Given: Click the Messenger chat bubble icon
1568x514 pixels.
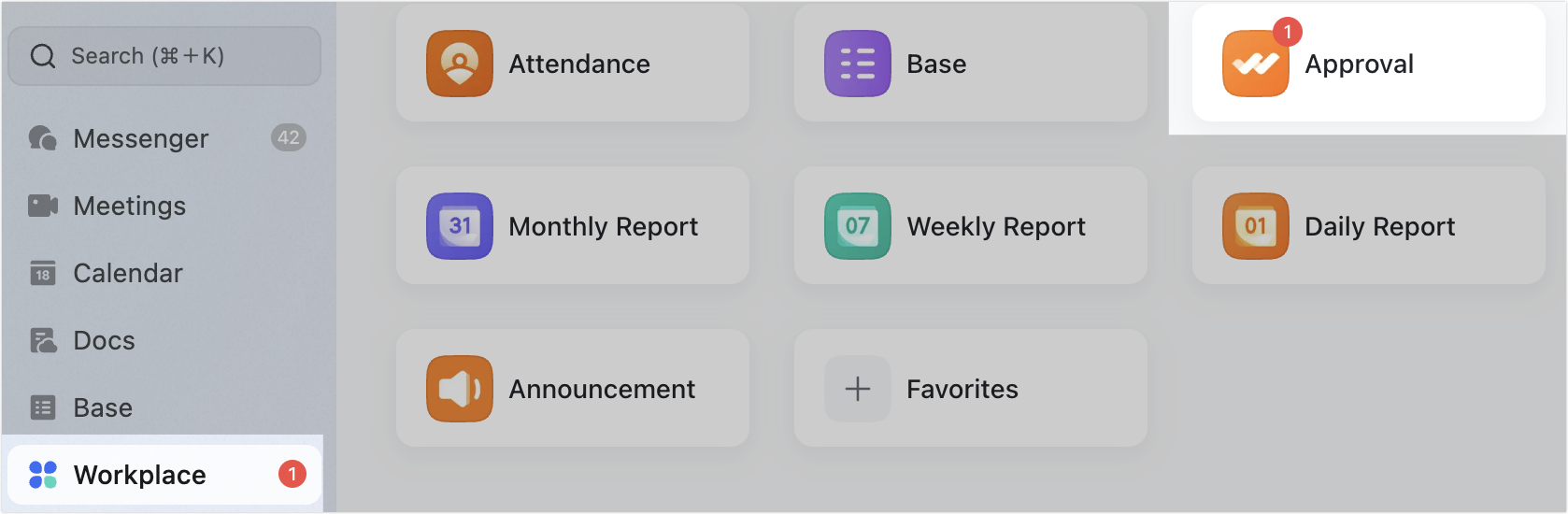Looking at the screenshot, I should [43, 138].
